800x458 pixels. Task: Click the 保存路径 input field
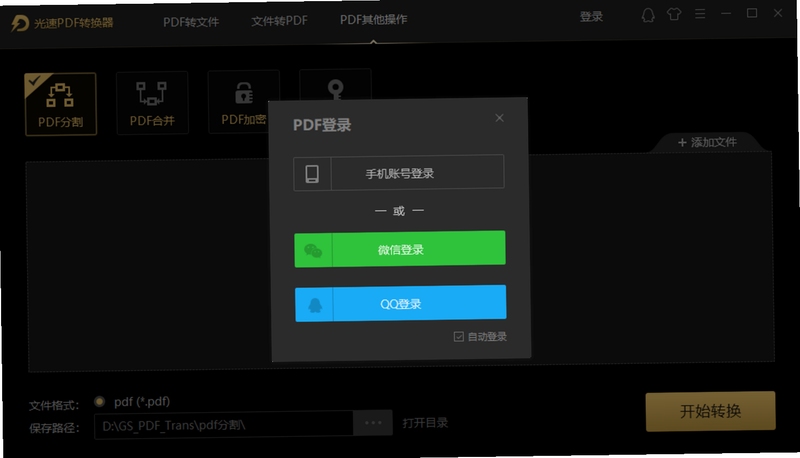223,424
